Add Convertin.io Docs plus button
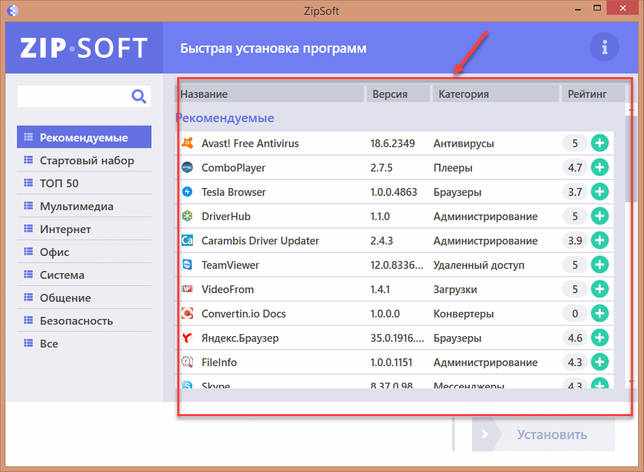 [x=600, y=313]
